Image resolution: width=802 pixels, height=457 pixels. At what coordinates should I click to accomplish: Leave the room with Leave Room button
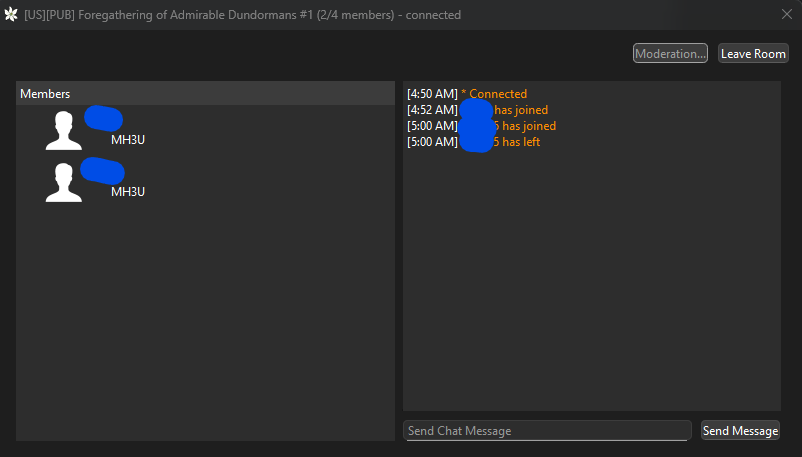tap(753, 53)
